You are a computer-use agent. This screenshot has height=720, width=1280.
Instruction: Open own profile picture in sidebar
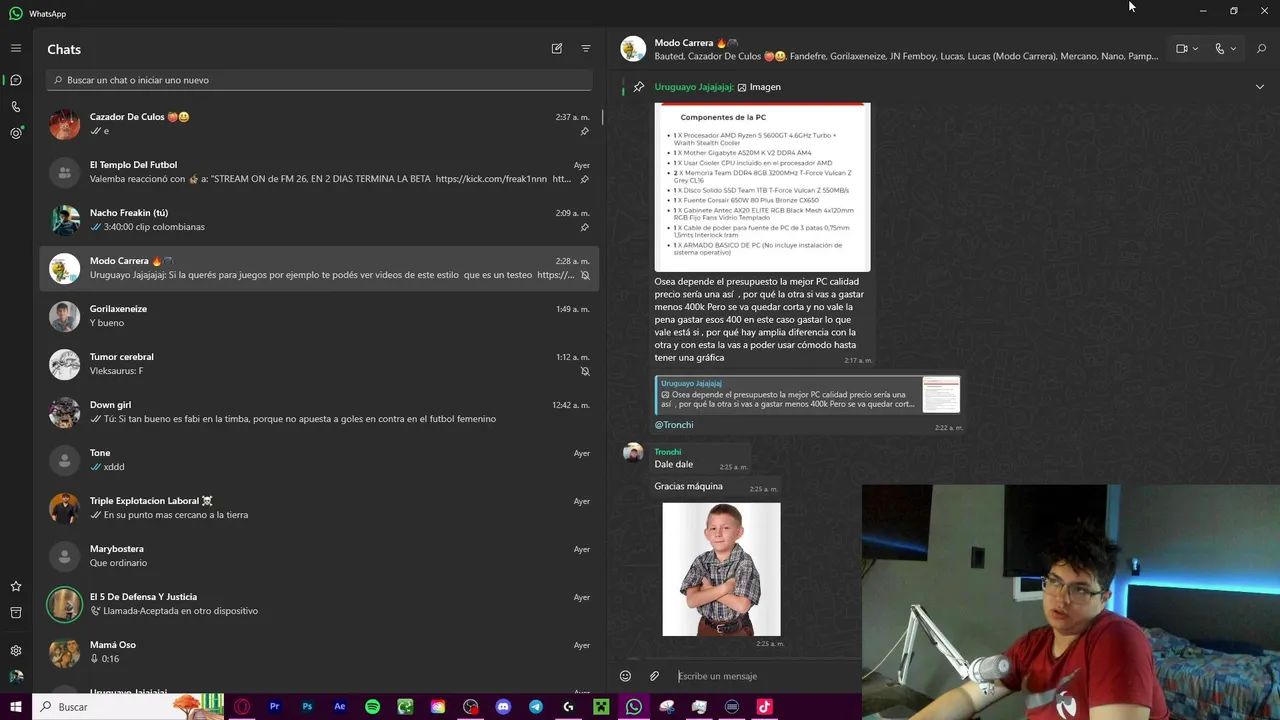tap(16, 677)
